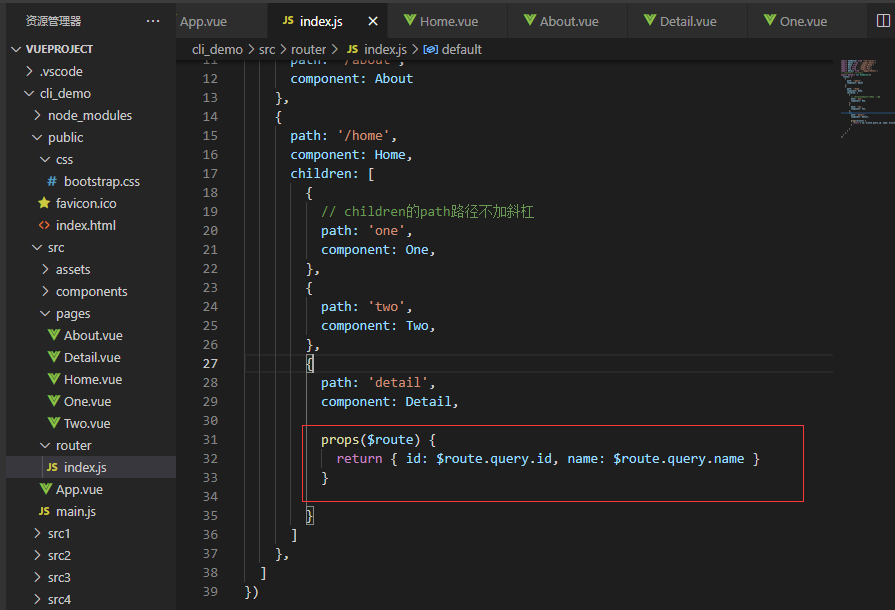Open Home.vue in the explorer
Viewport: 895px width, 610px height.
click(91, 379)
